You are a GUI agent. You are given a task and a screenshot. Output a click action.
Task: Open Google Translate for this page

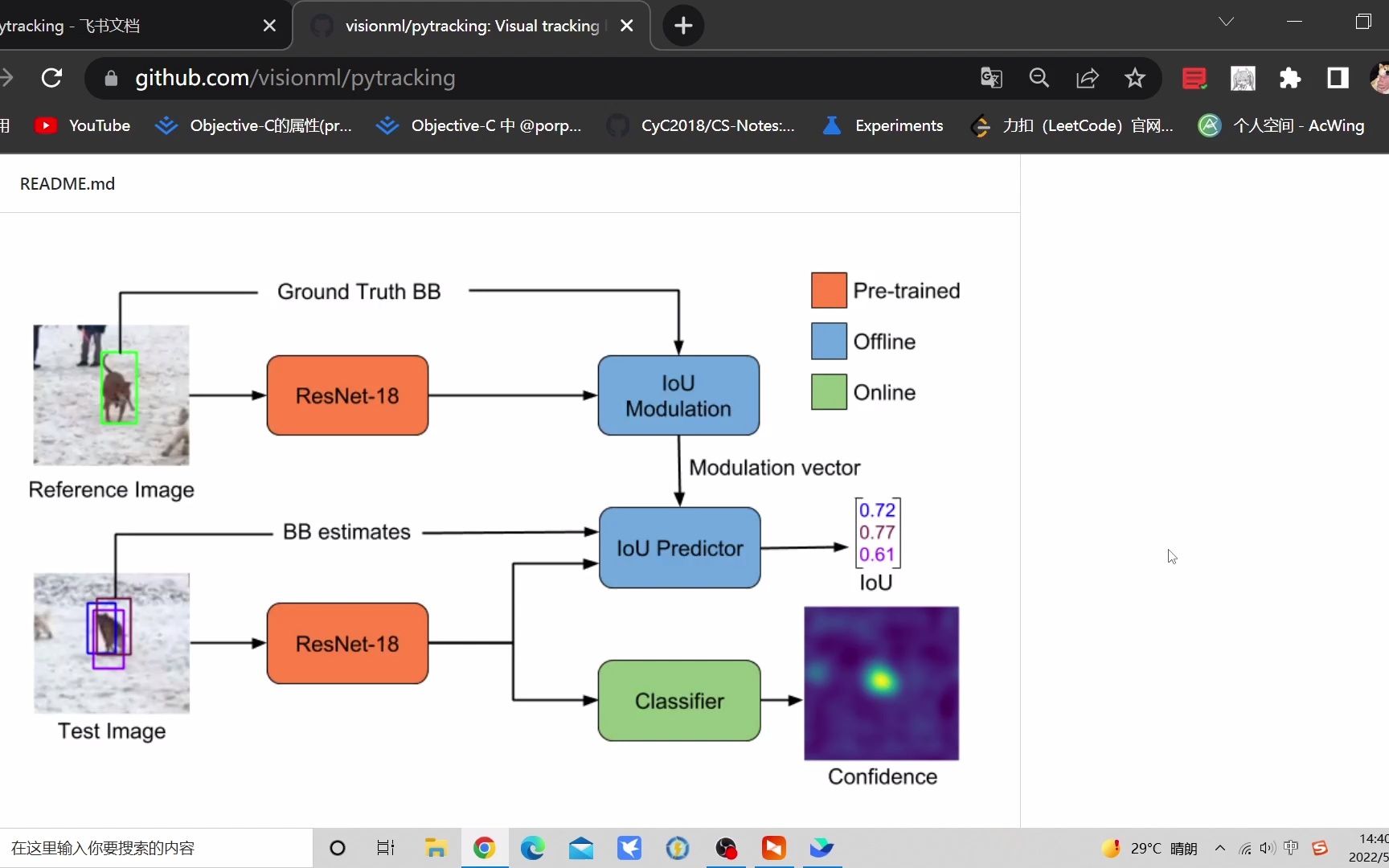(x=991, y=78)
